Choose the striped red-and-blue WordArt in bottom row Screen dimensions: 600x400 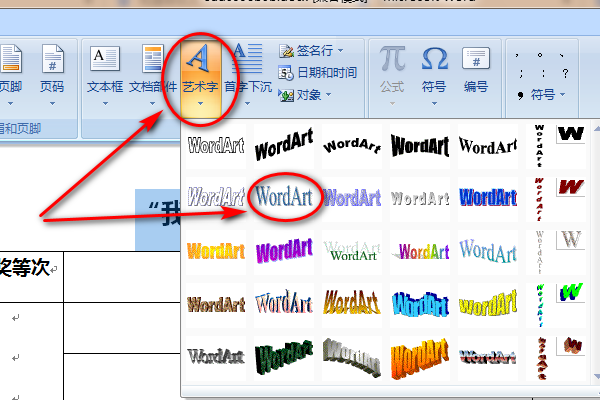click(488, 358)
